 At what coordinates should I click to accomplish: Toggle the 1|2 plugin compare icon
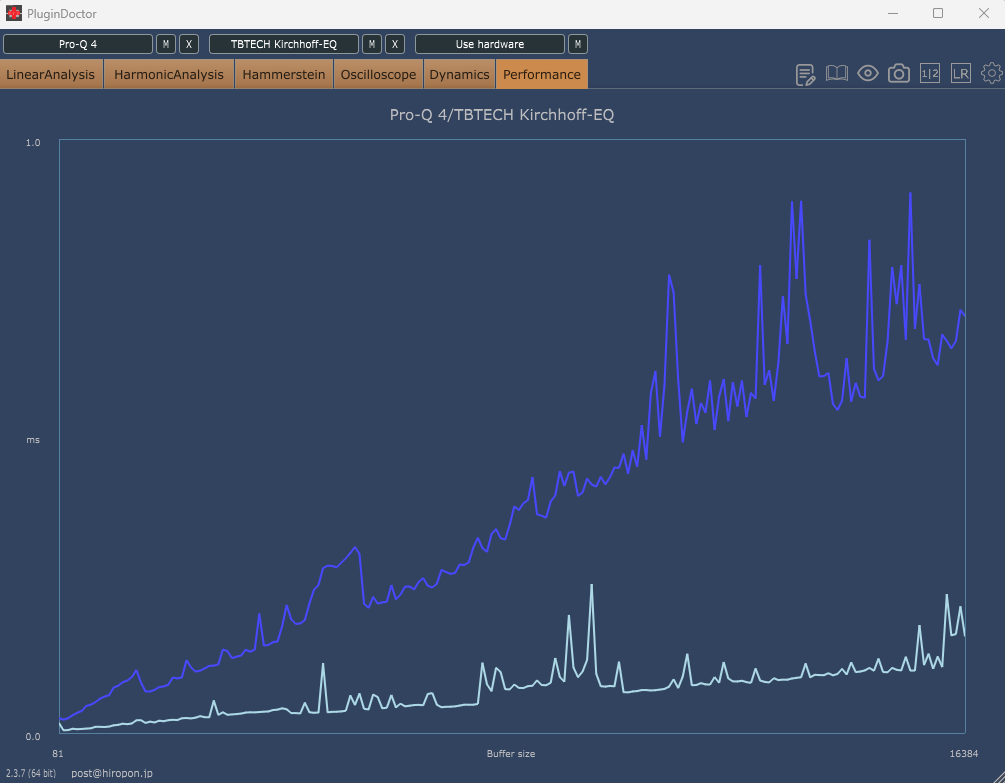tap(929, 74)
